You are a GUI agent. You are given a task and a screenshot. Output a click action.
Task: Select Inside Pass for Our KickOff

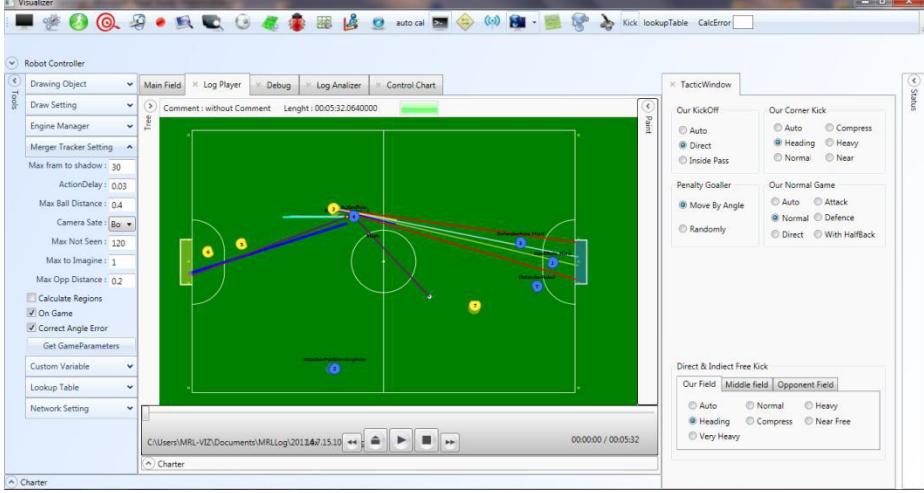(x=682, y=160)
